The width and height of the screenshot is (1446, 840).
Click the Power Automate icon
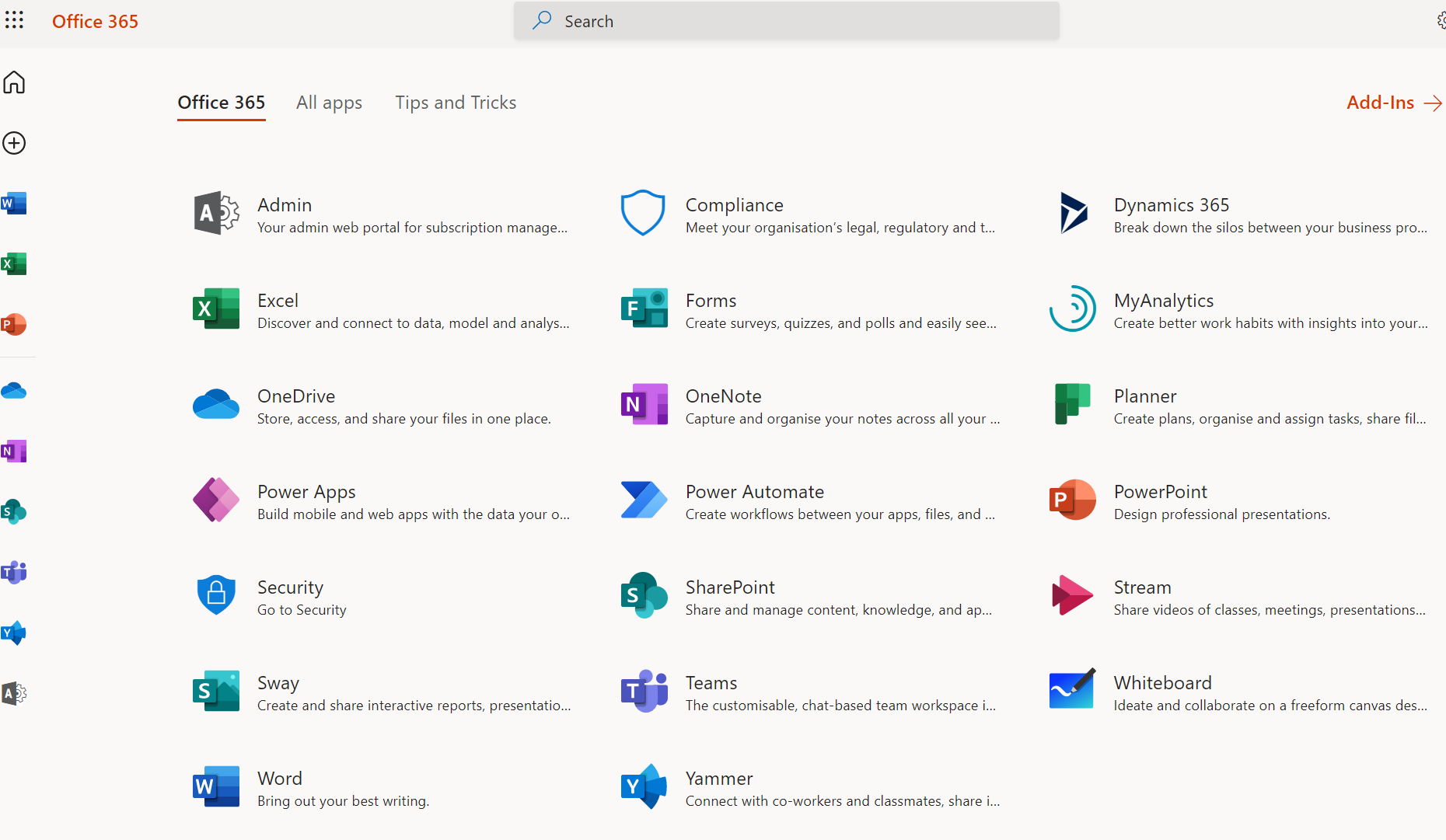644,500
